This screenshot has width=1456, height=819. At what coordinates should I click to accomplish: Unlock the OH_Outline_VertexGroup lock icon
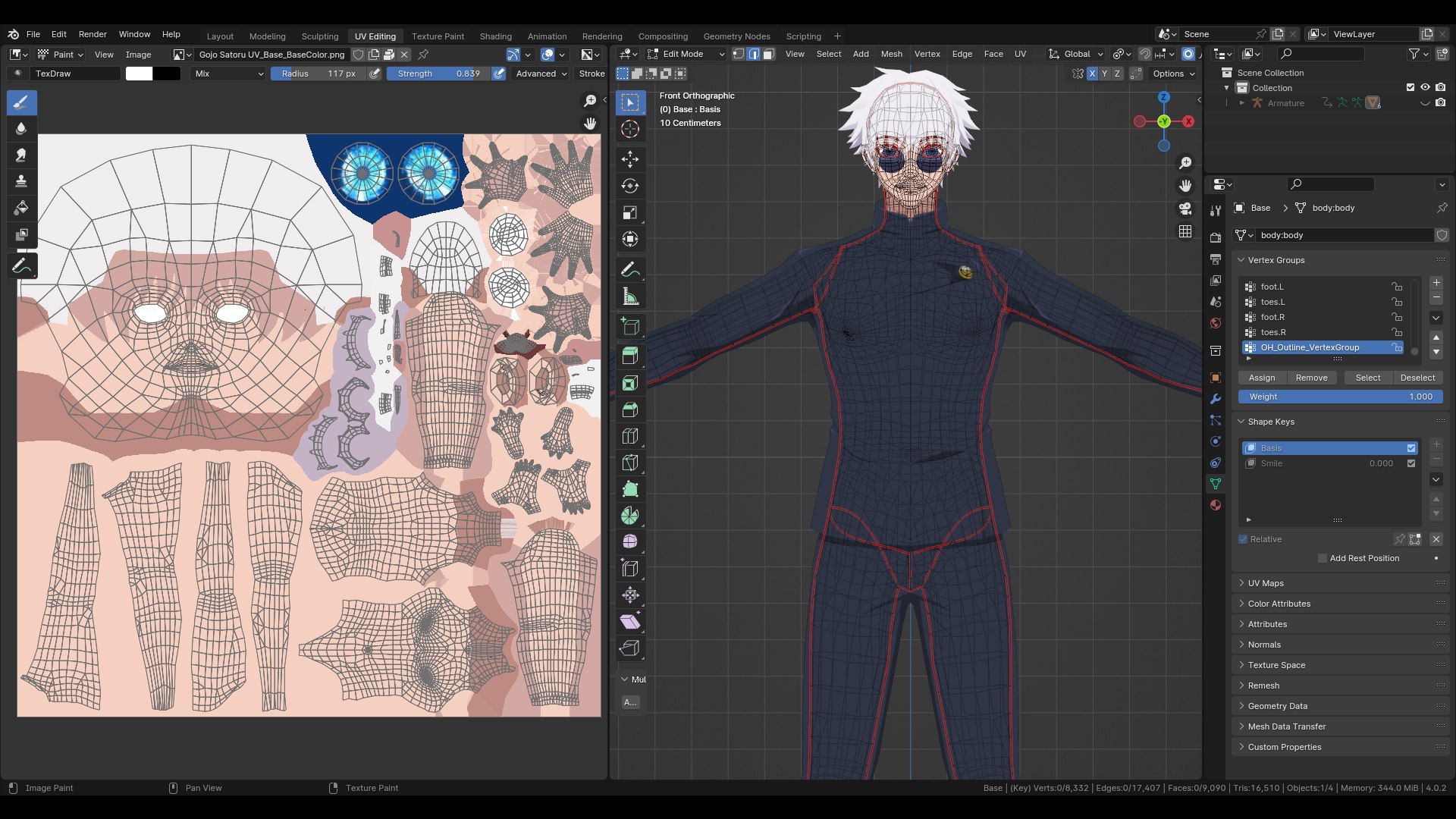[x=1396, y=347]
